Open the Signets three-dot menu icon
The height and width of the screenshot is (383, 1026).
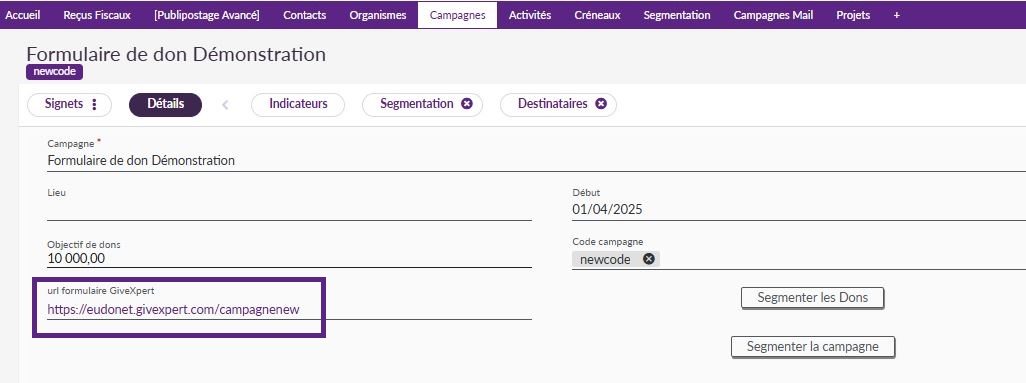pos(94,105)
